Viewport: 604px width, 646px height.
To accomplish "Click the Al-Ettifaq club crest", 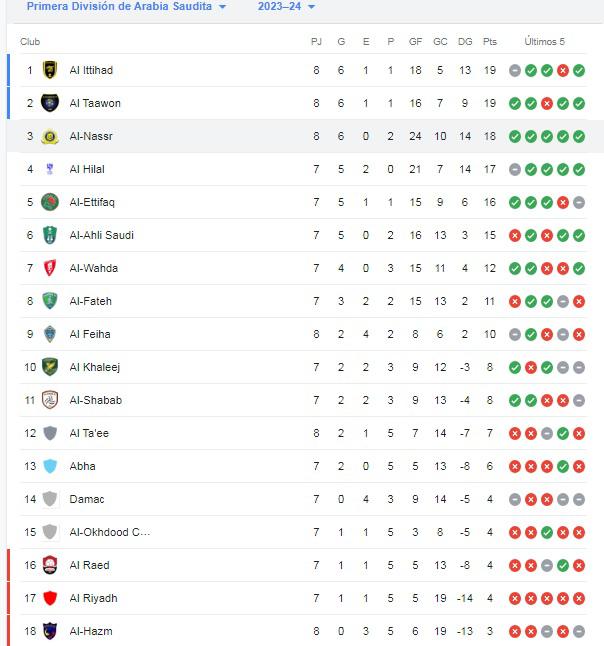I will 50,202.
